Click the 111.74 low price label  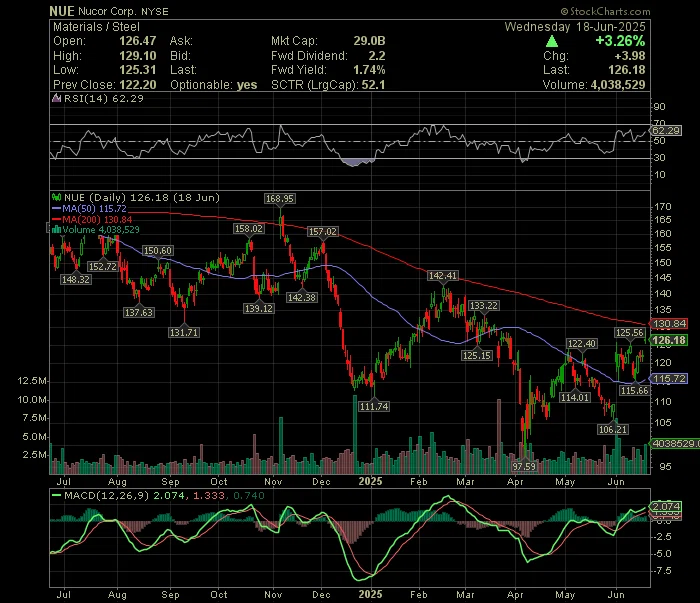point(374,406)
